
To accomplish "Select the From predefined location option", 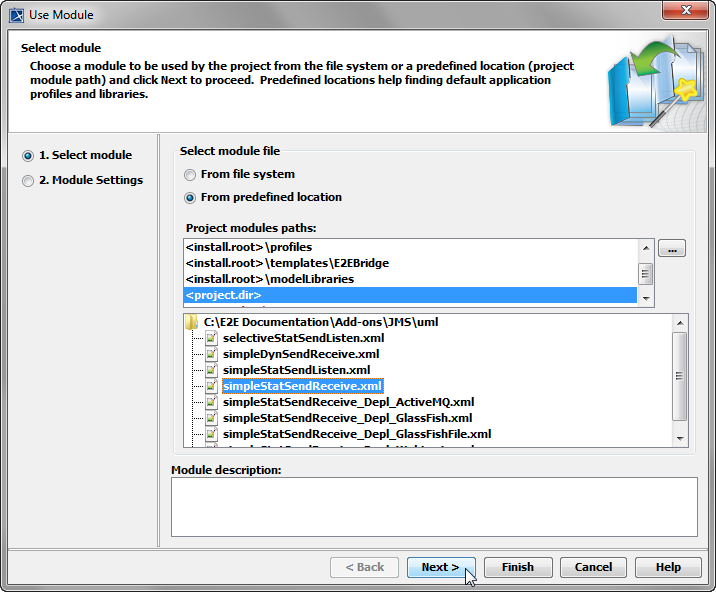I will (191, 198).
